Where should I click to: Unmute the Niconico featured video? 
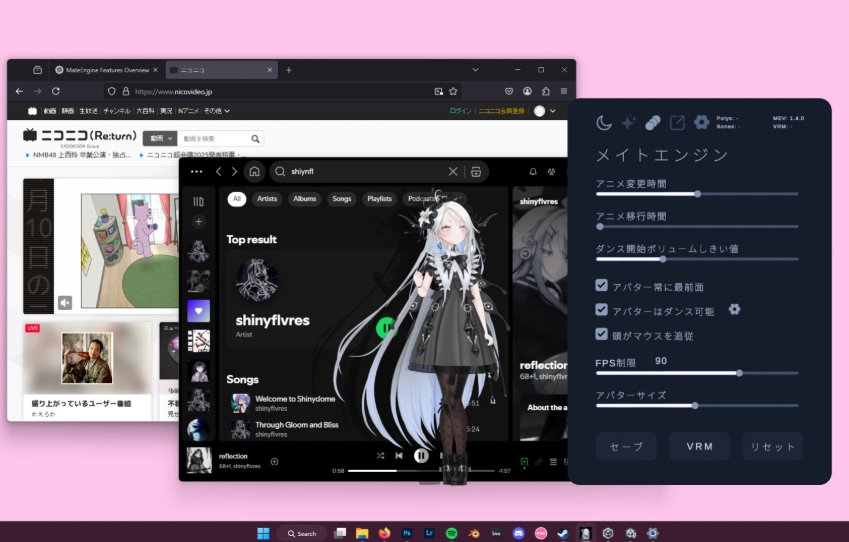pos(65,303)
